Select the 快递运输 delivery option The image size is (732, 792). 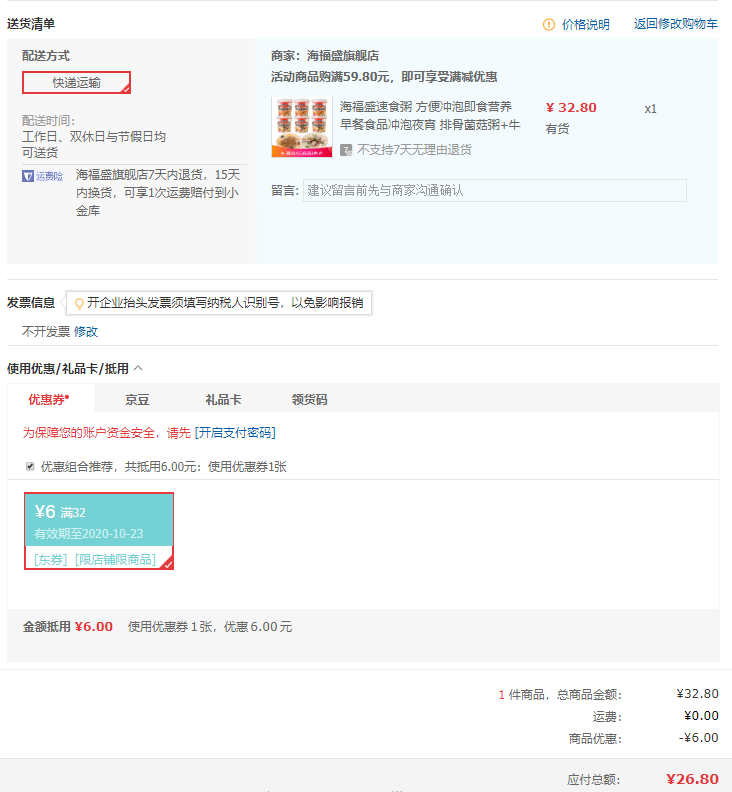(x=76, y=82)
